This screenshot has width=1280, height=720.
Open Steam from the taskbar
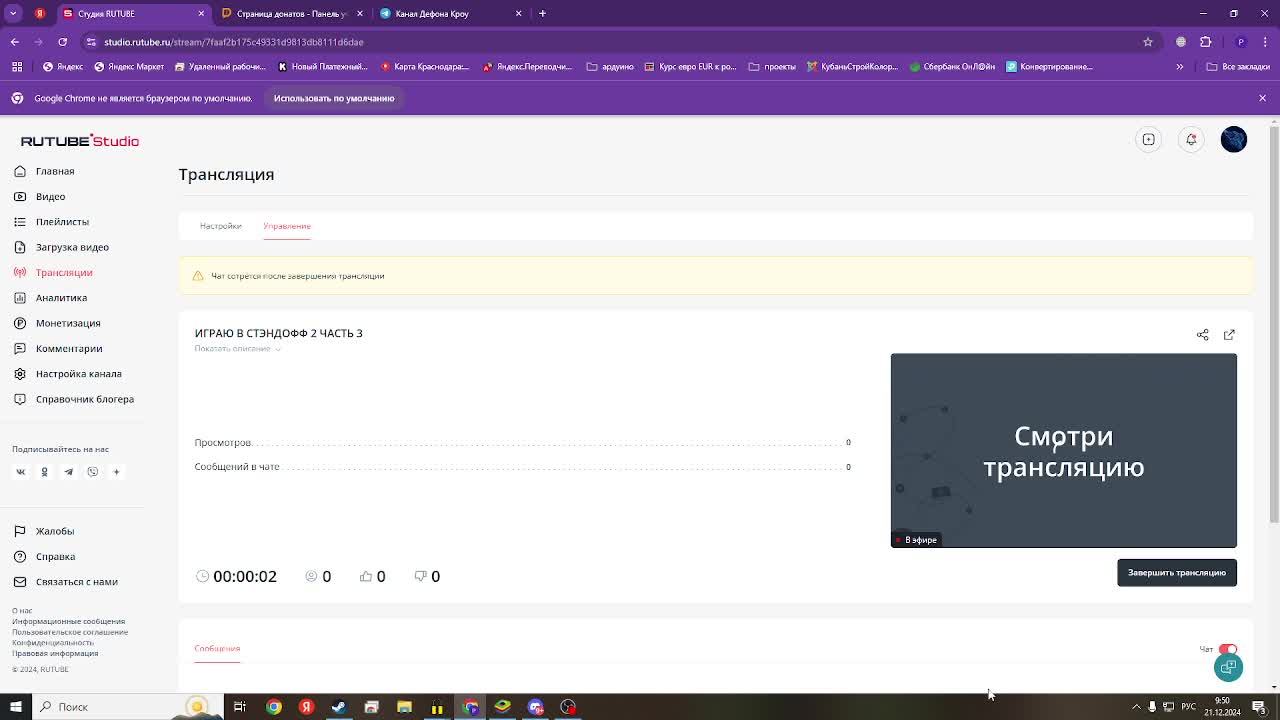coord(339,707)
